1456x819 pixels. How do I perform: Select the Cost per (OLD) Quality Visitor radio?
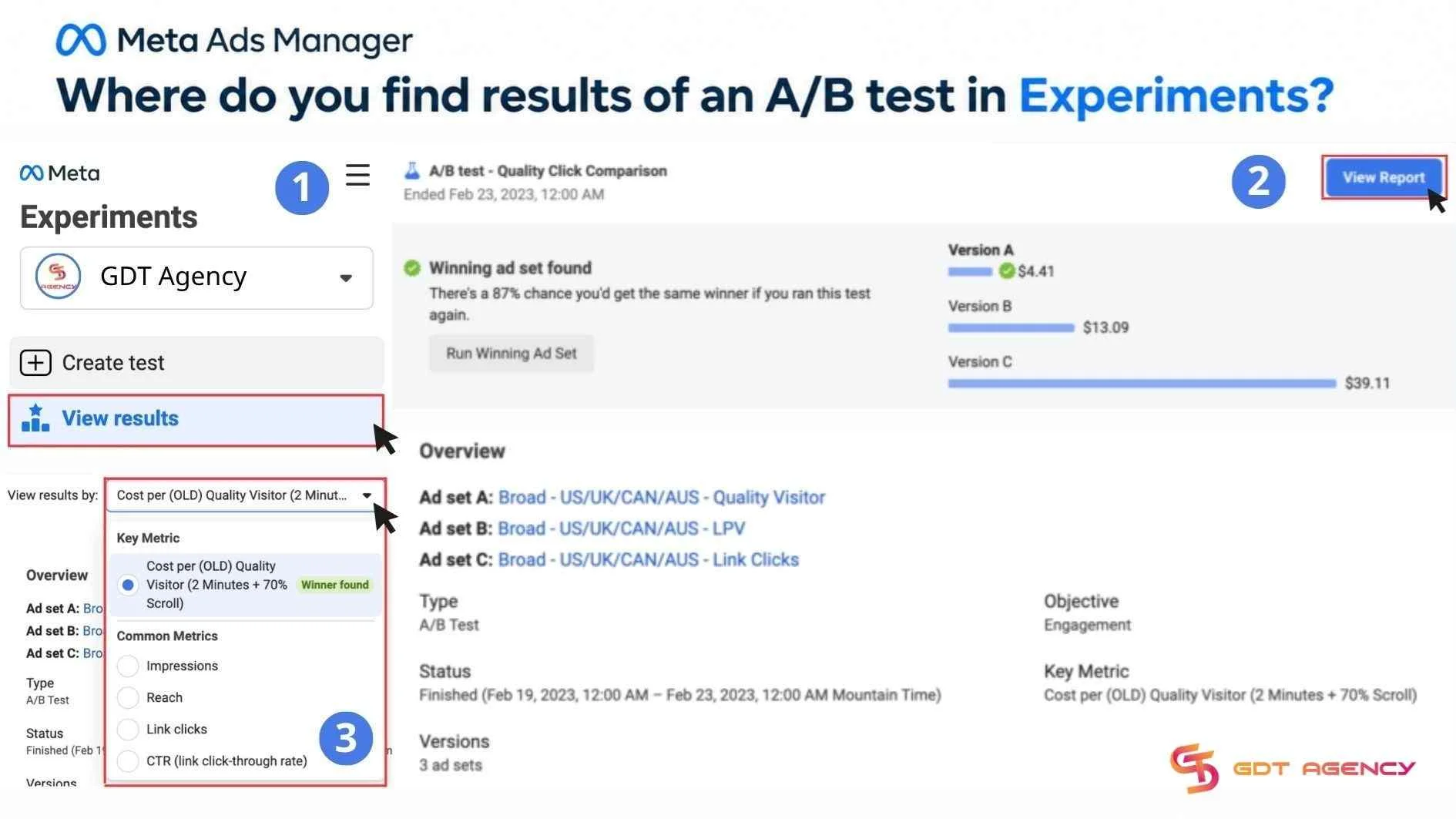click(128, 585)
